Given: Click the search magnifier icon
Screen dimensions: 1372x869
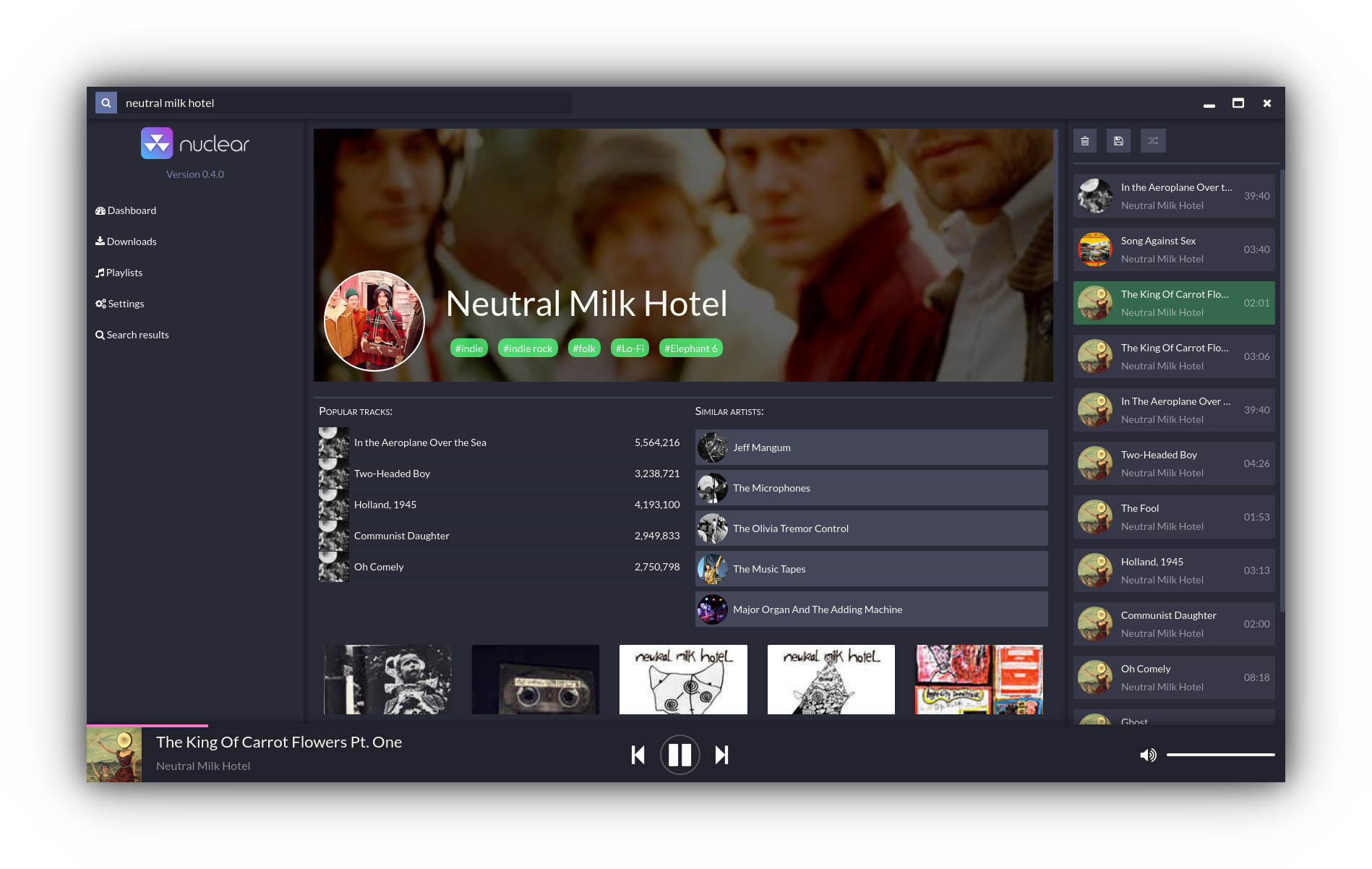Looking at the screenshot, I should click(106, 103).
